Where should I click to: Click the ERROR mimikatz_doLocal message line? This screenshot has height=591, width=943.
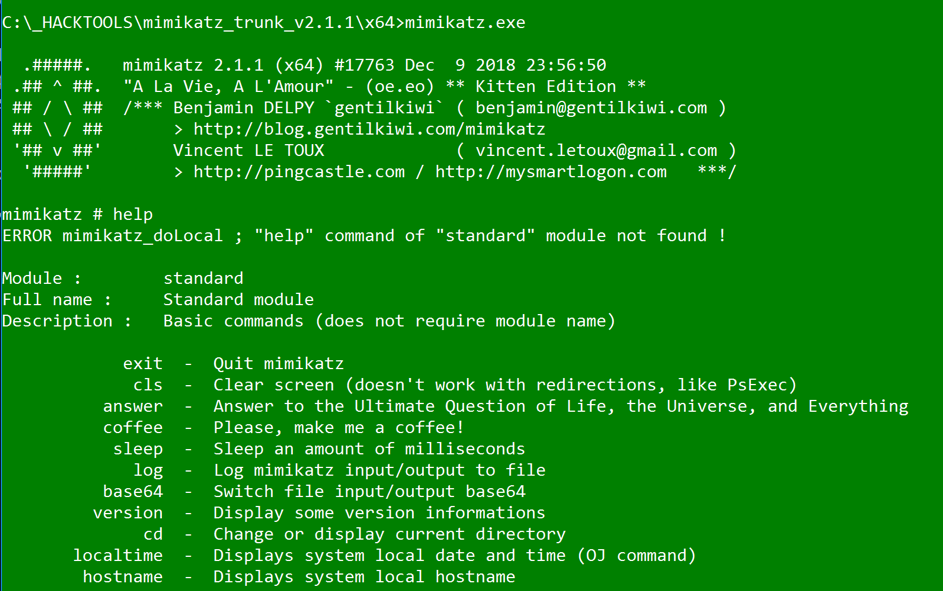[364, 236]
